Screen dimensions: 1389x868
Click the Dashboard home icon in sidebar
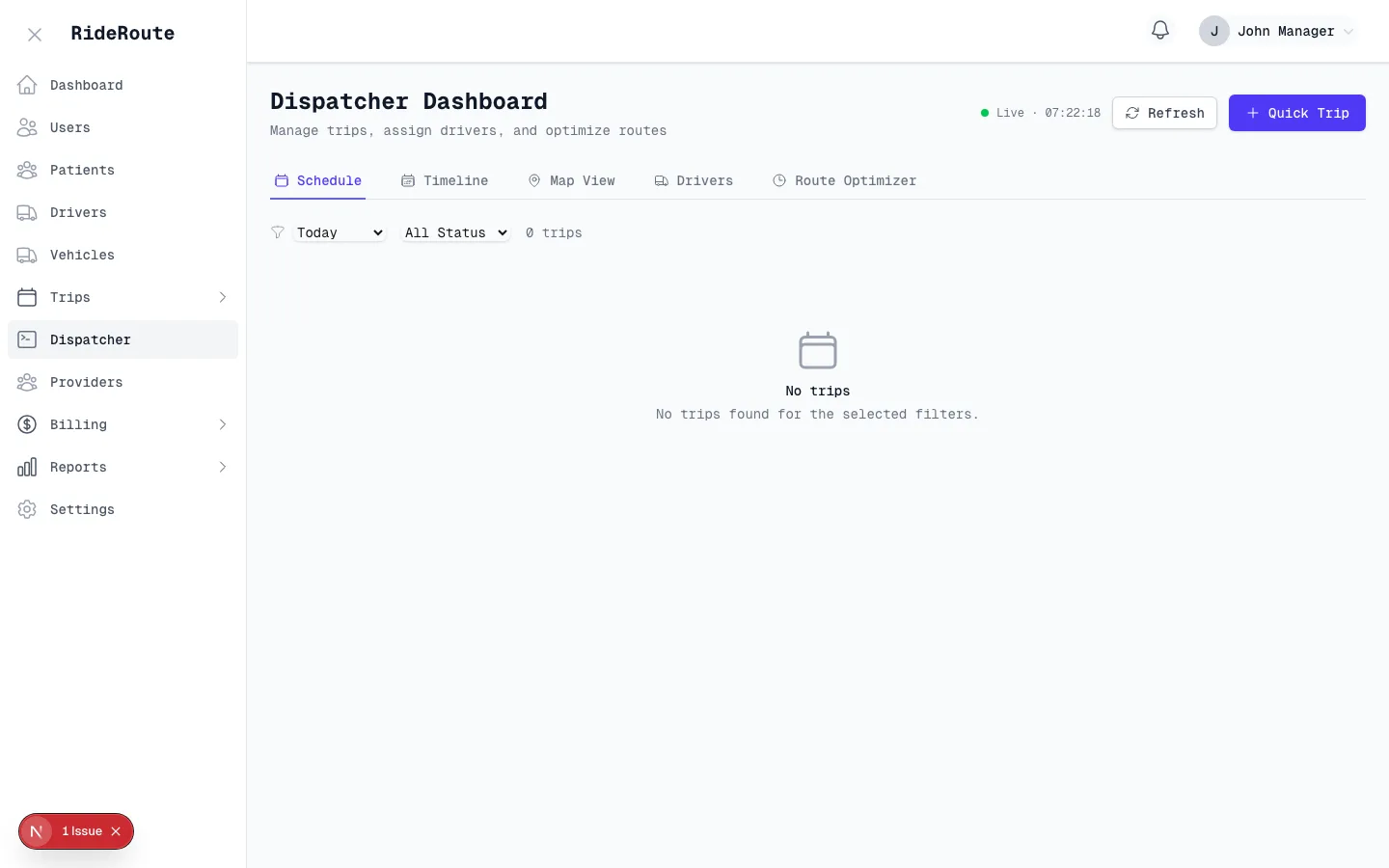click(27, 85)
